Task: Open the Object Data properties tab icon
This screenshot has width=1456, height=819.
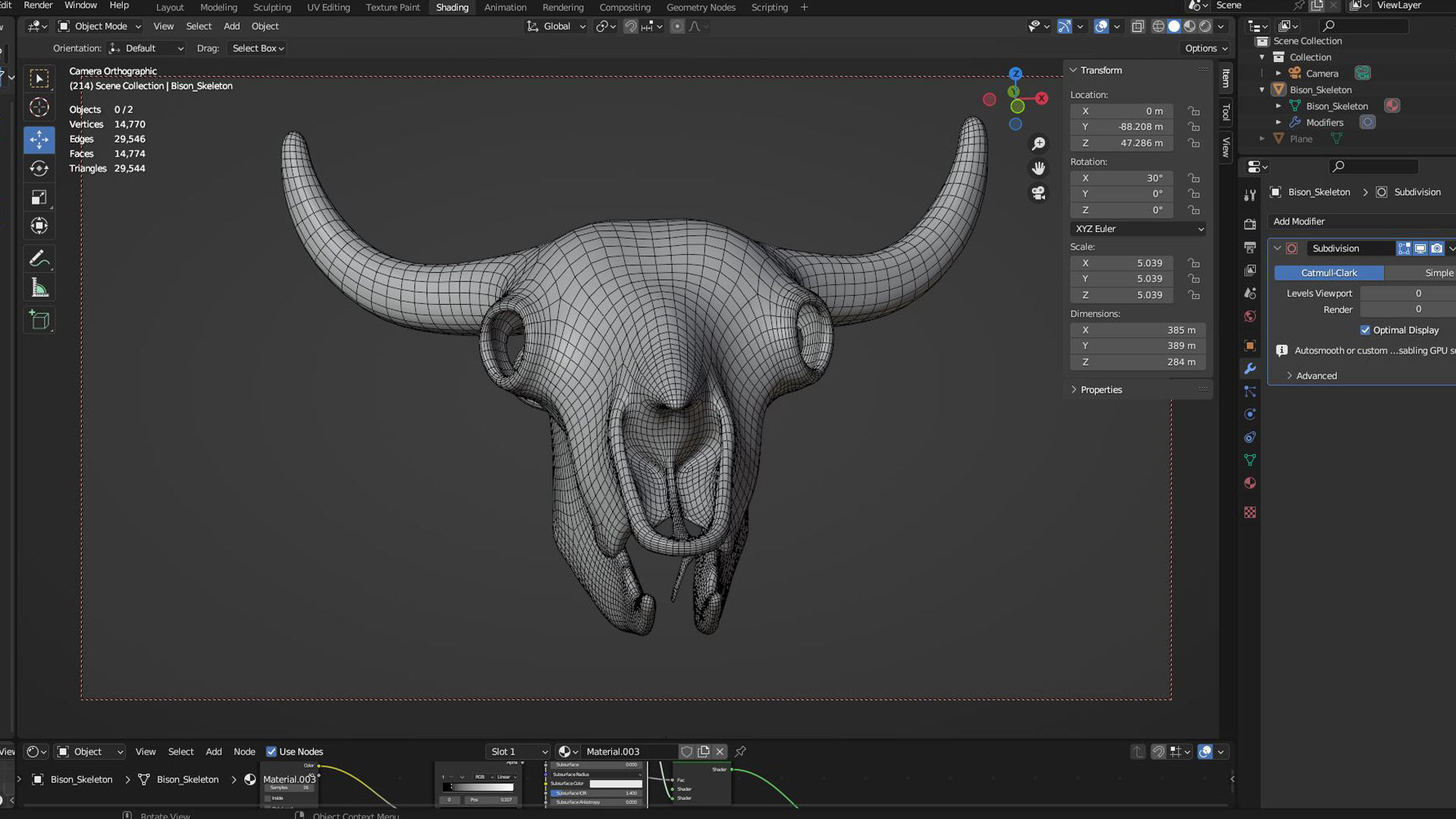Action: pyautogui.click(x=1250, y=460)
